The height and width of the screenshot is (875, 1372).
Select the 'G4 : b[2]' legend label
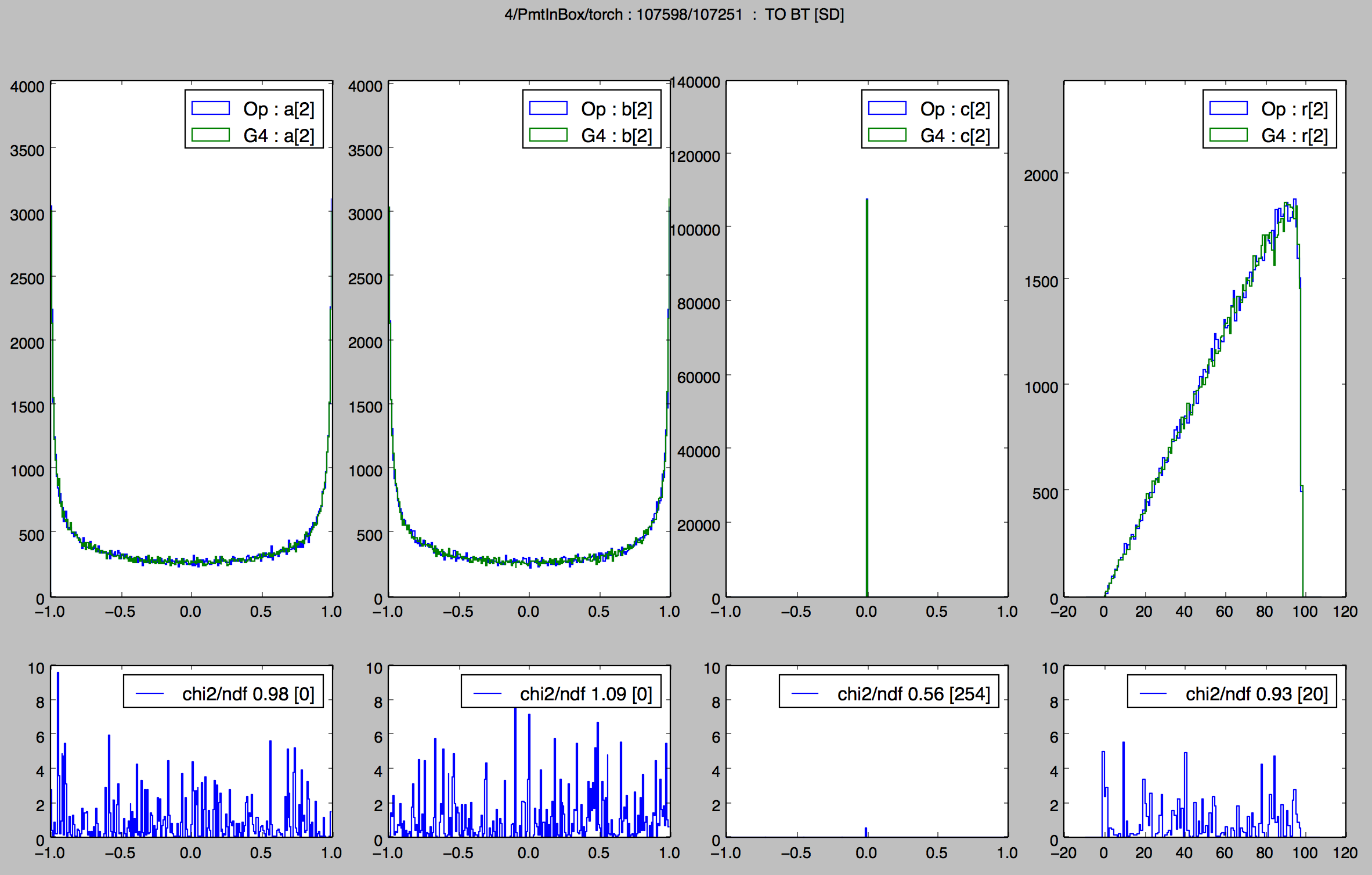point(617,136)
